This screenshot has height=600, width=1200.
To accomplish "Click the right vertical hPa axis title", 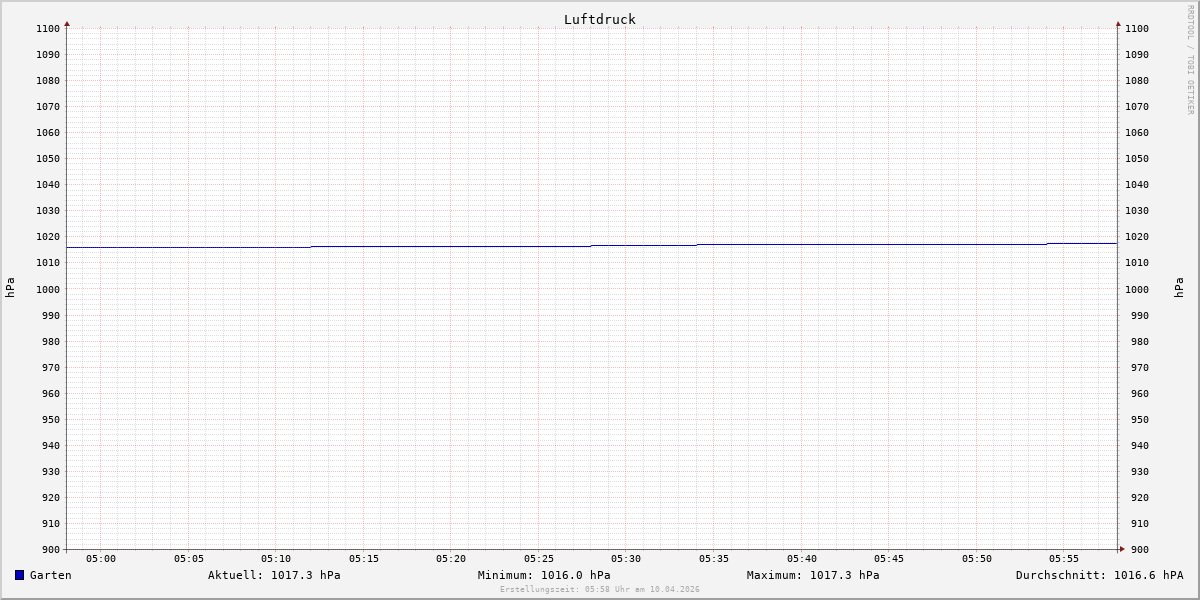I will (x=1179, y=288).
